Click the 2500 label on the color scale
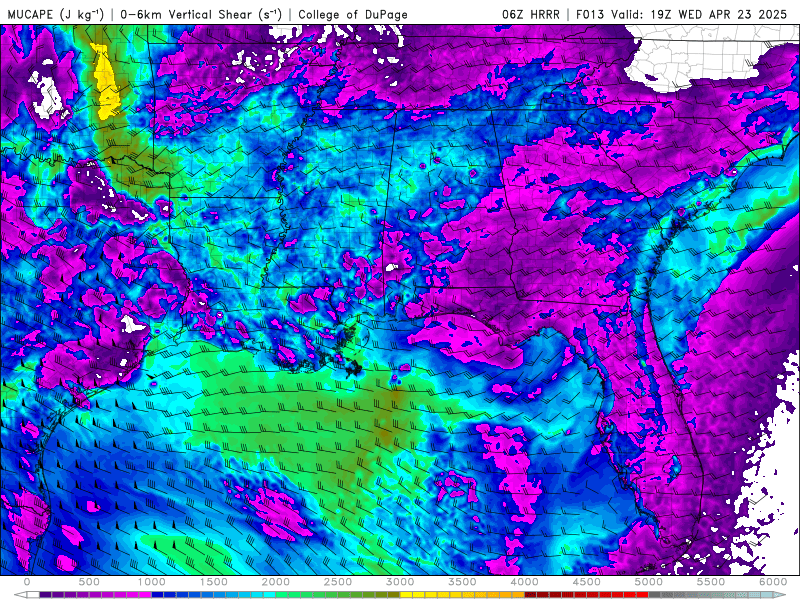 (x=338, y=582)
